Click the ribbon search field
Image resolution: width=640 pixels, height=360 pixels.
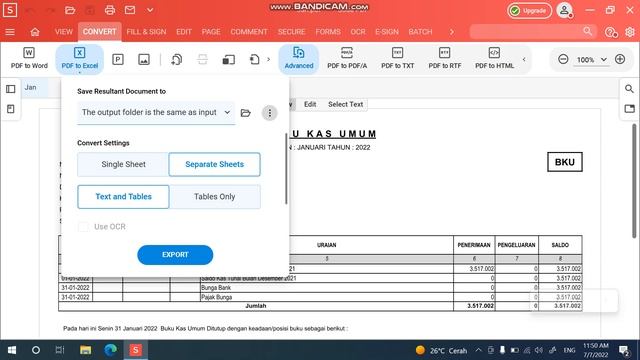pos(532,31)
